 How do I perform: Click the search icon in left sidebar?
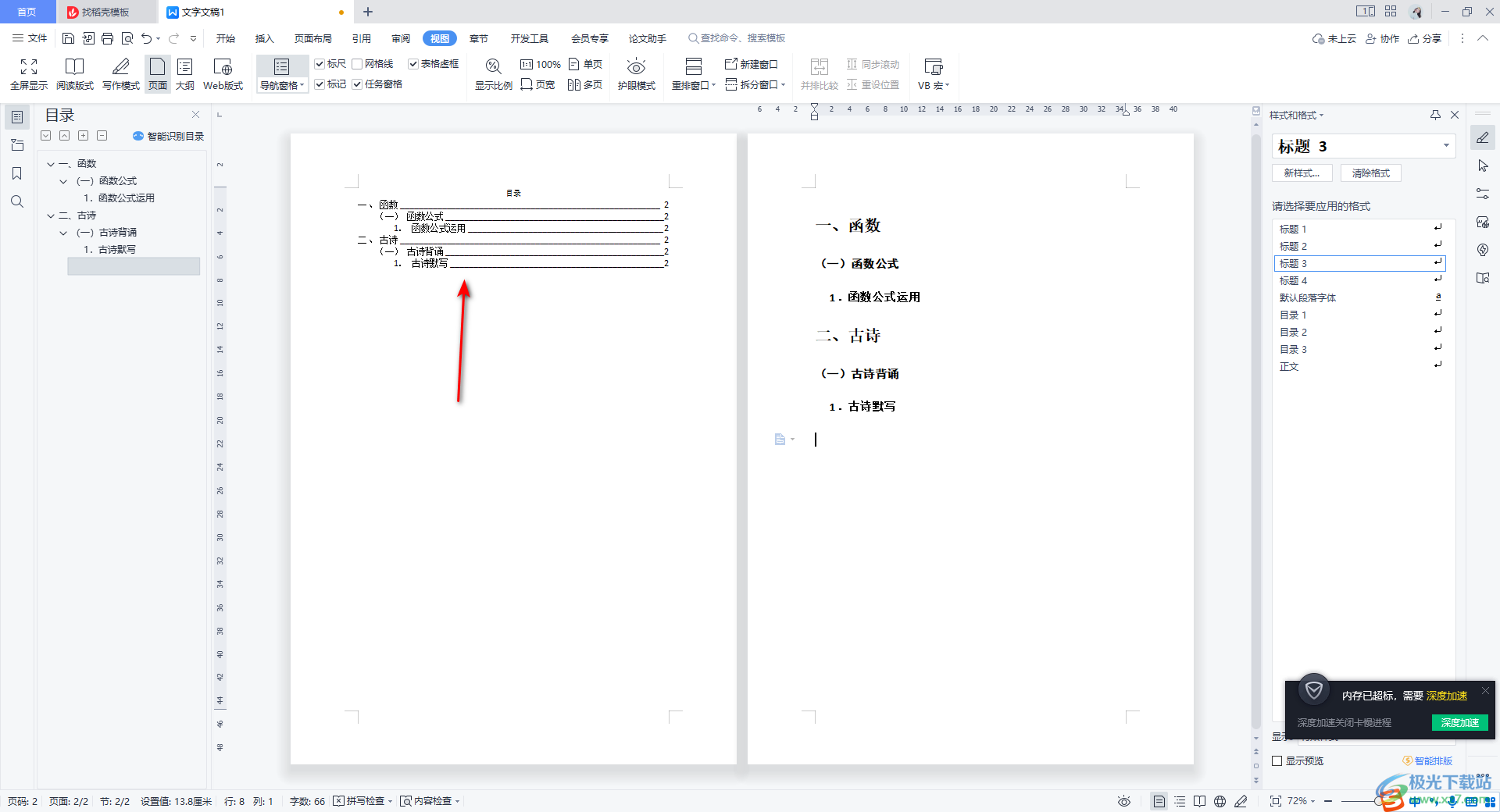pyautogui.click(x=16, y=202)
